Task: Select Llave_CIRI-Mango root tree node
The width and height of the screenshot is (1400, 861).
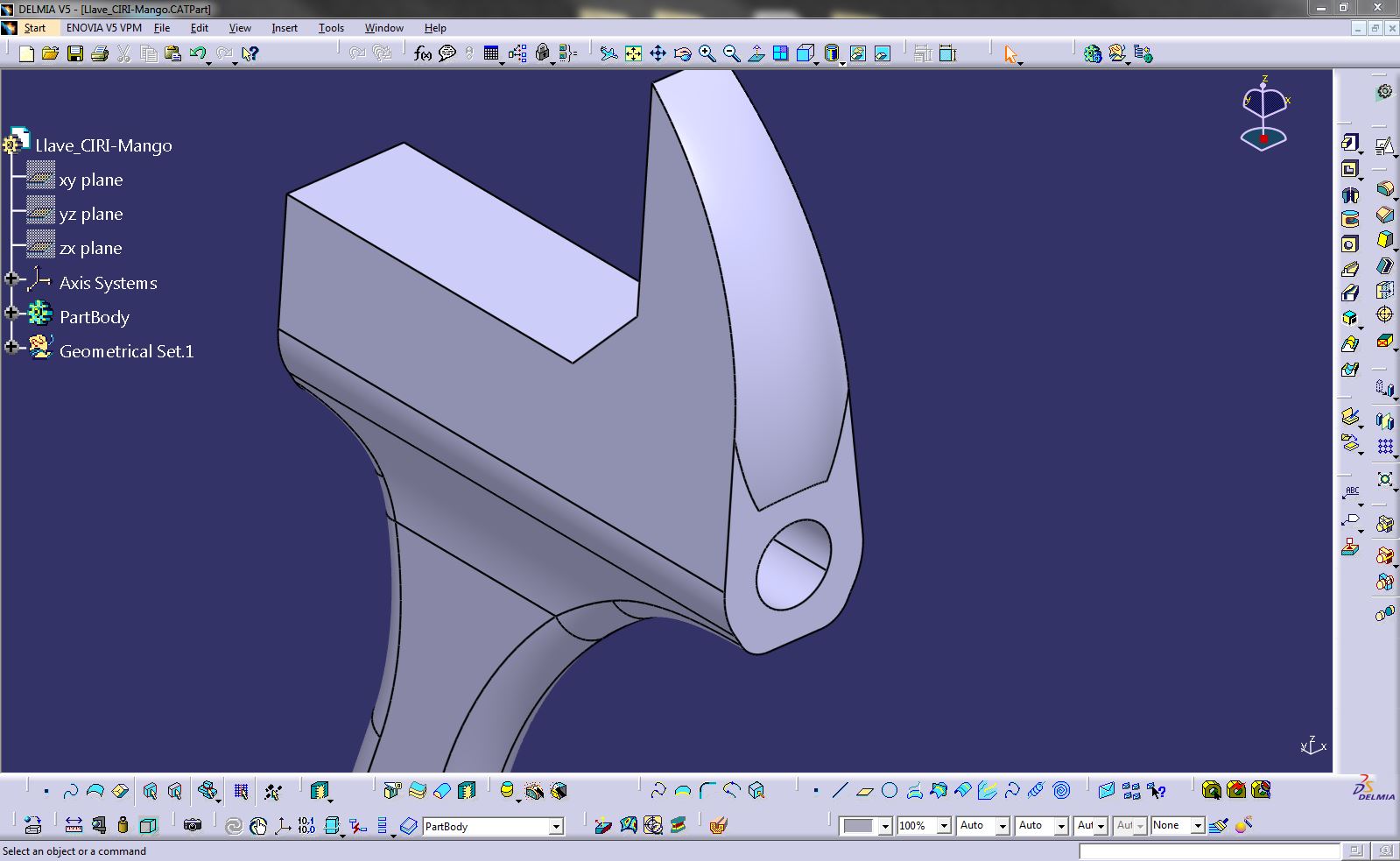Action: coord(103,145)
